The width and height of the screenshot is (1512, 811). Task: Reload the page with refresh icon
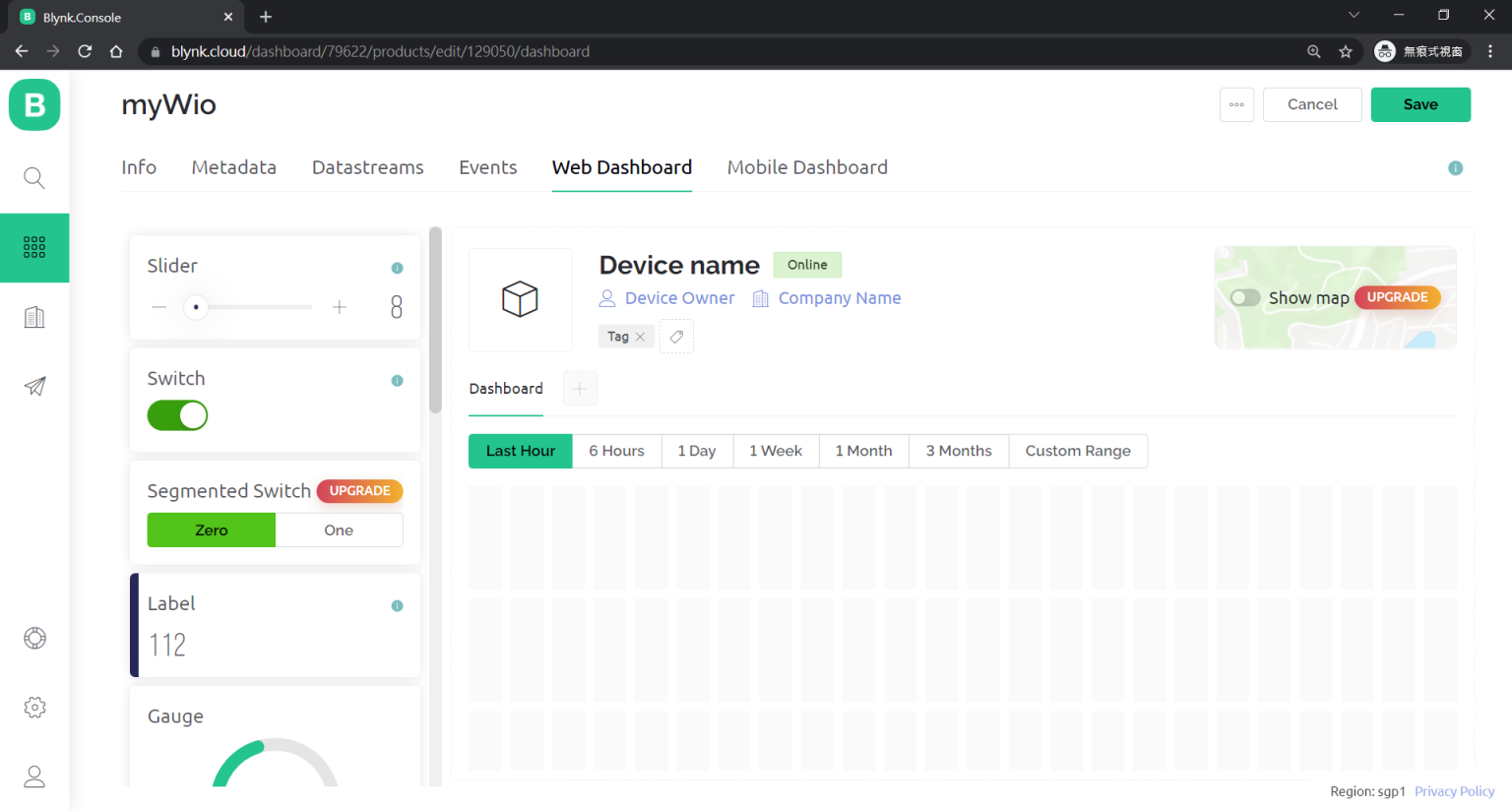pos(85,51)
